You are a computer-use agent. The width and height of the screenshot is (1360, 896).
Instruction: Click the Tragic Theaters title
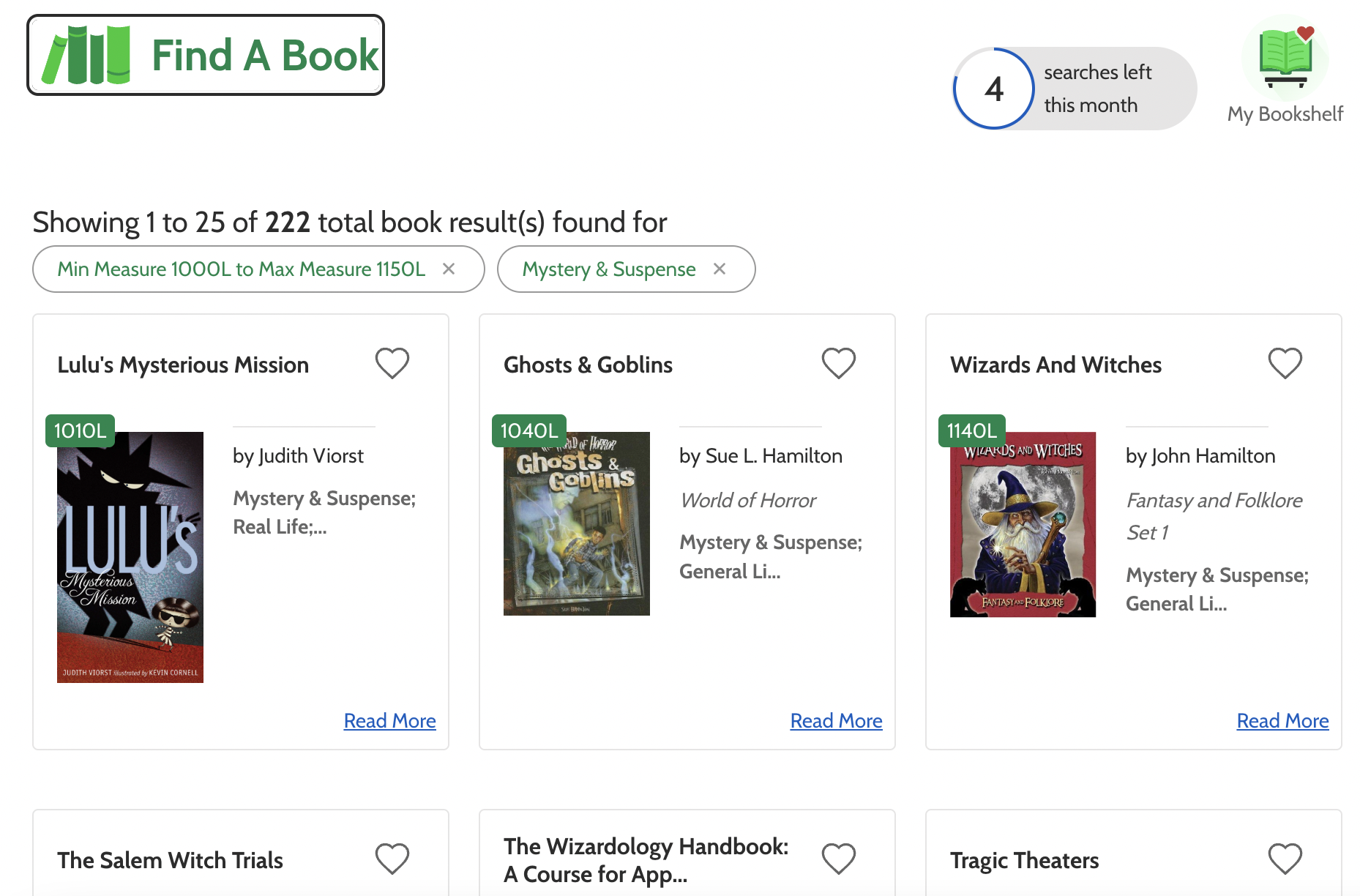click(1024, 860)
